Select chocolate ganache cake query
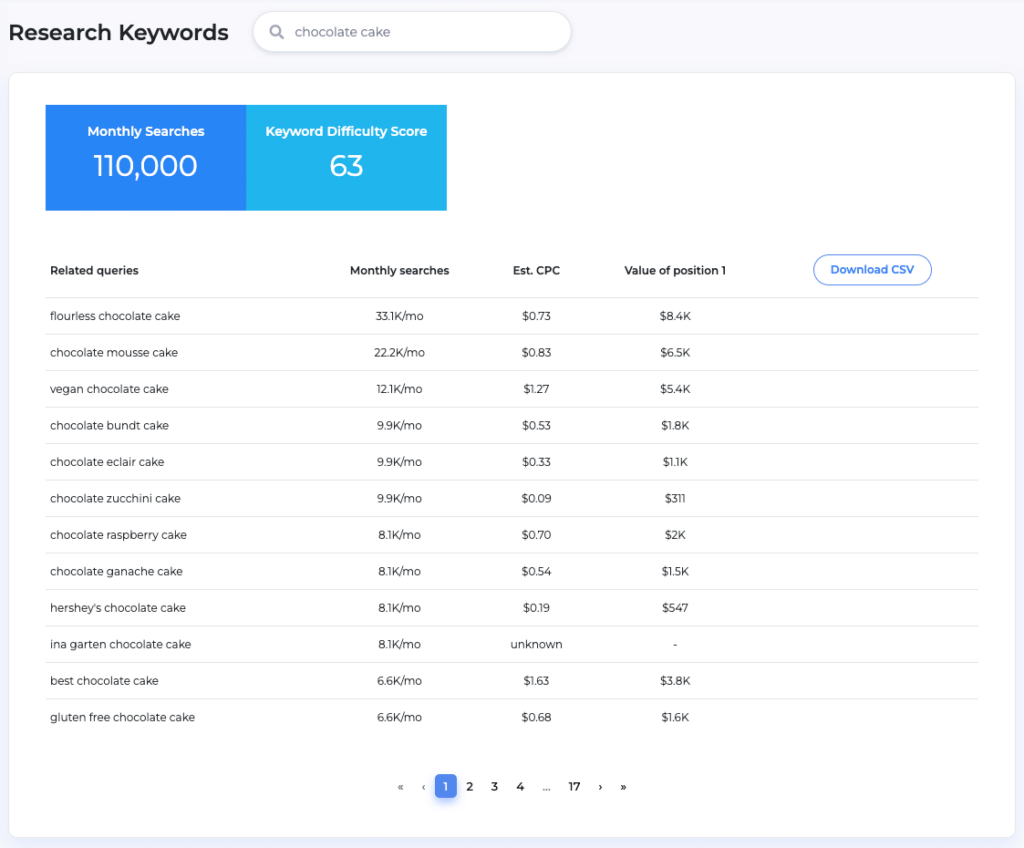This screenshot has width=1024, height=848. 116,572
